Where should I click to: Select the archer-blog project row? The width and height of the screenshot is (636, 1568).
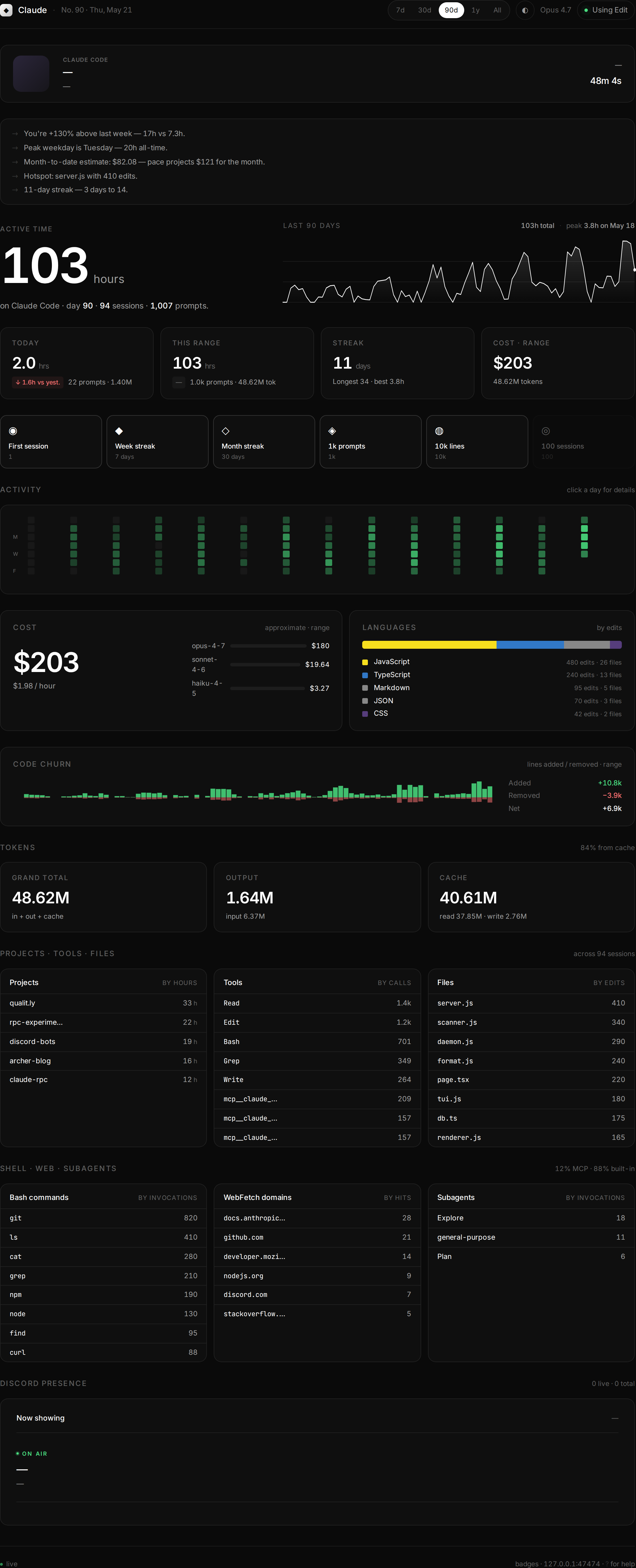103,1061
